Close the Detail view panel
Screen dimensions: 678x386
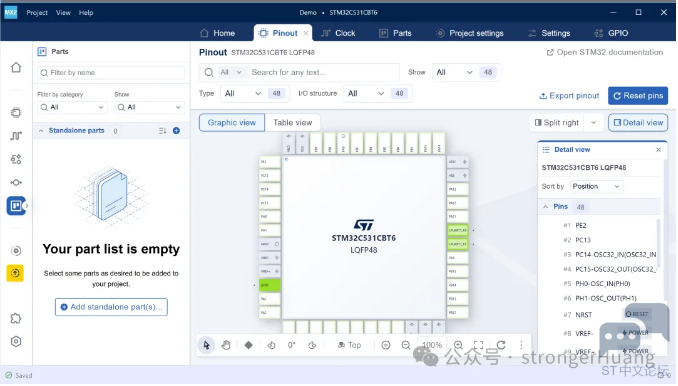pos(659,150)
